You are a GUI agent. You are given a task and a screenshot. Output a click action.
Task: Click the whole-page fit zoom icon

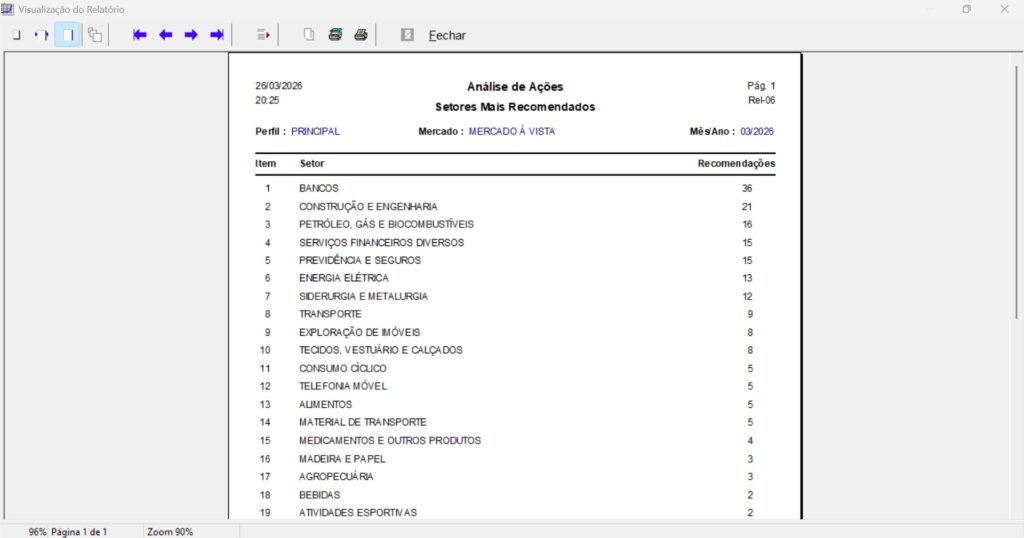pos(16,35)
